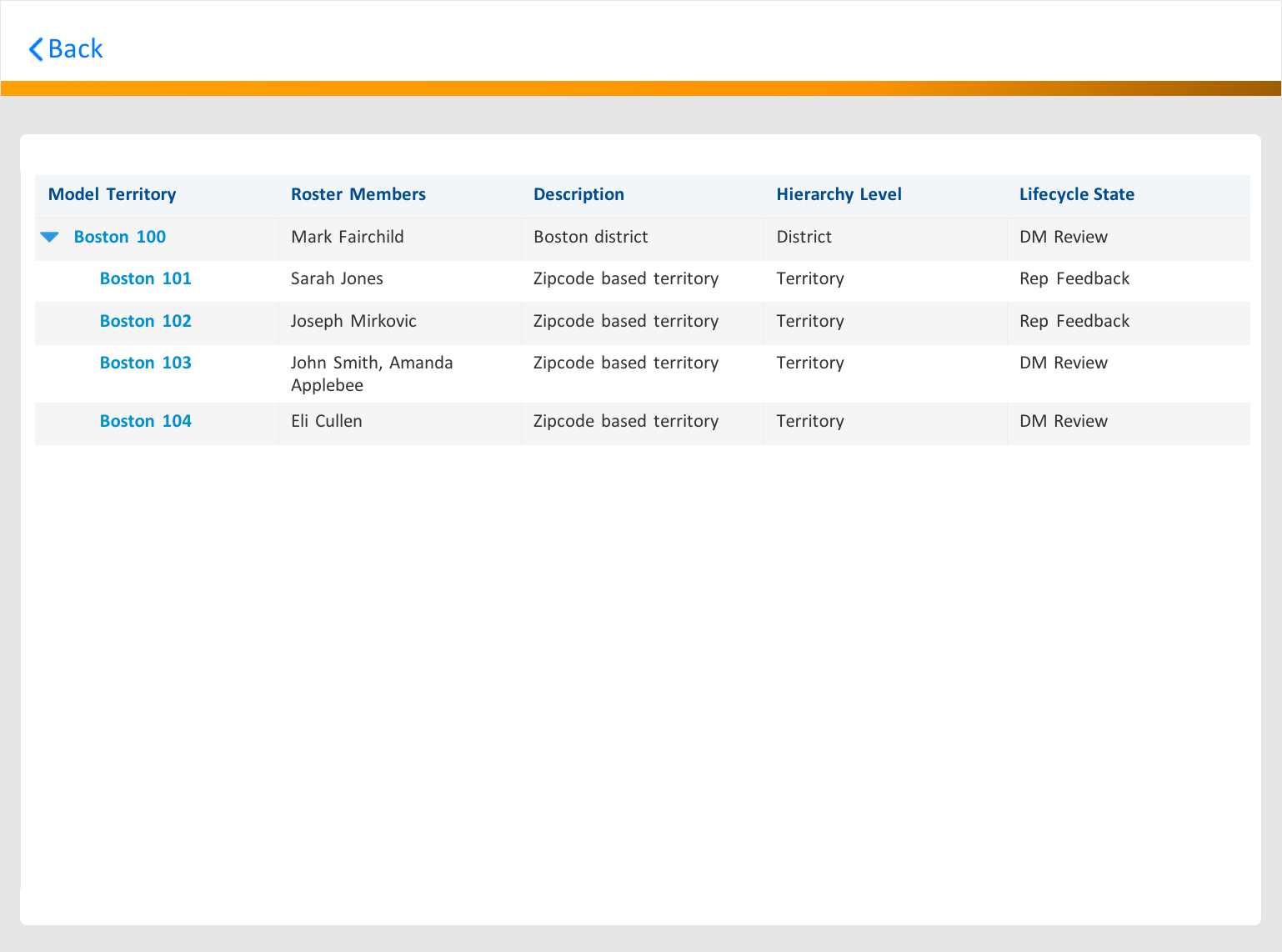1282x952 pixels.
Task: Click the Back chevron arrow icon
Action: click(36, 49)
